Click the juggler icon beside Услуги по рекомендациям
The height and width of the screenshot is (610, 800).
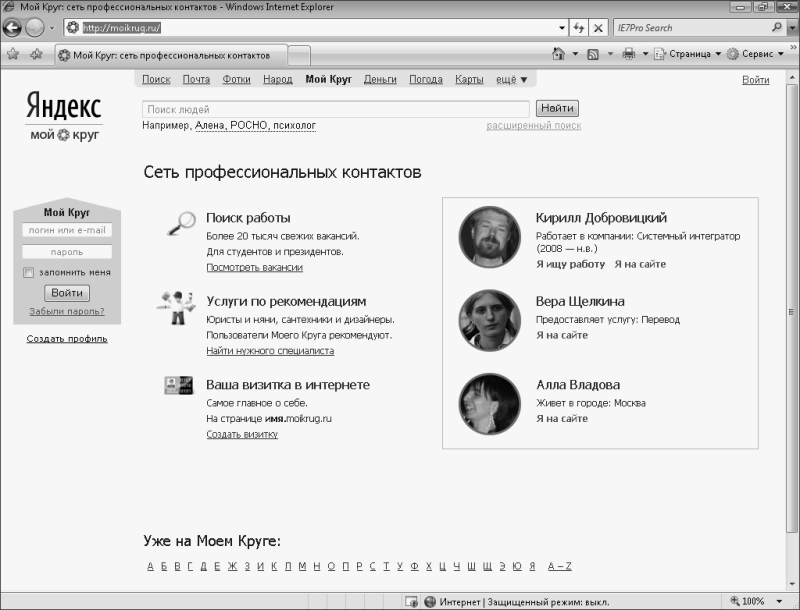pos(177,307)
